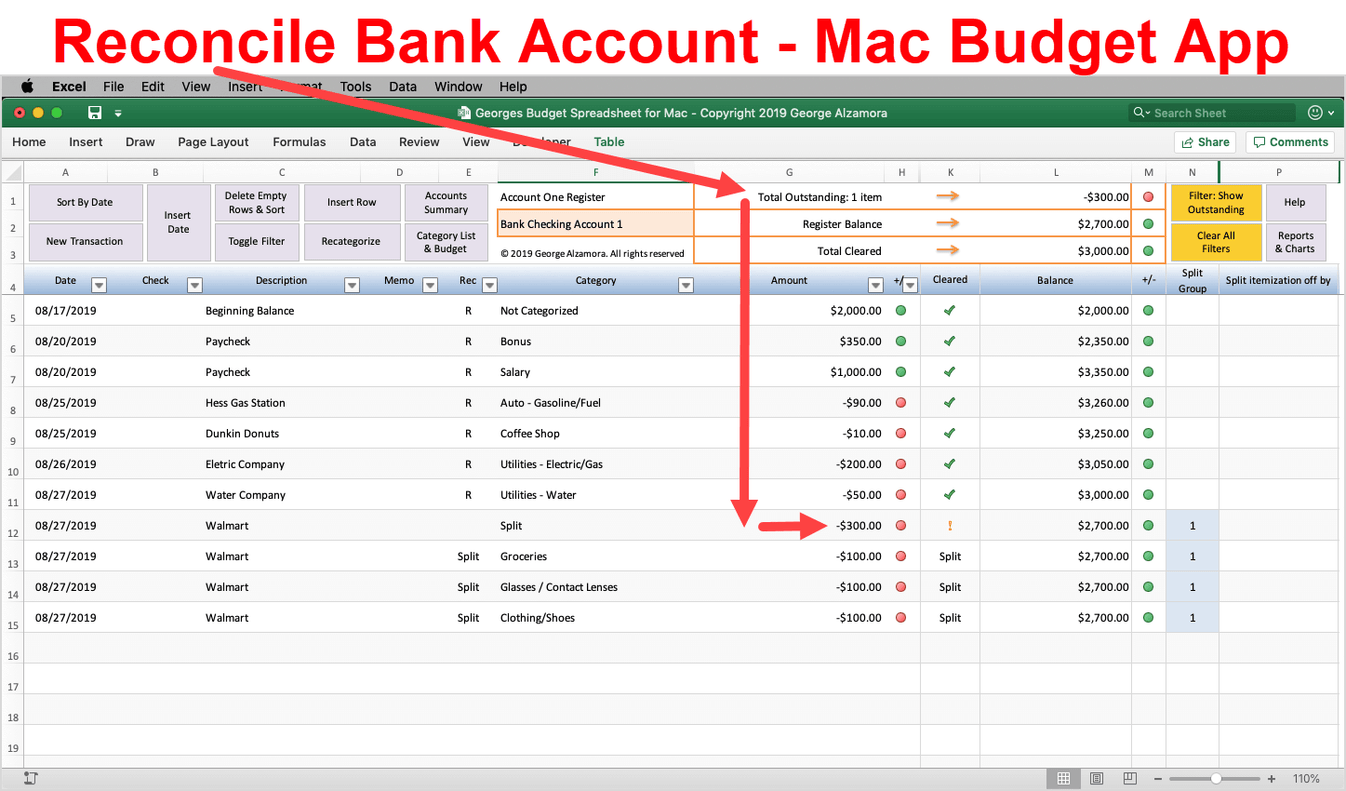Open the Category column filter dropdown
The width and height of the screenshot is (1346, 791).
pos(686,284)
